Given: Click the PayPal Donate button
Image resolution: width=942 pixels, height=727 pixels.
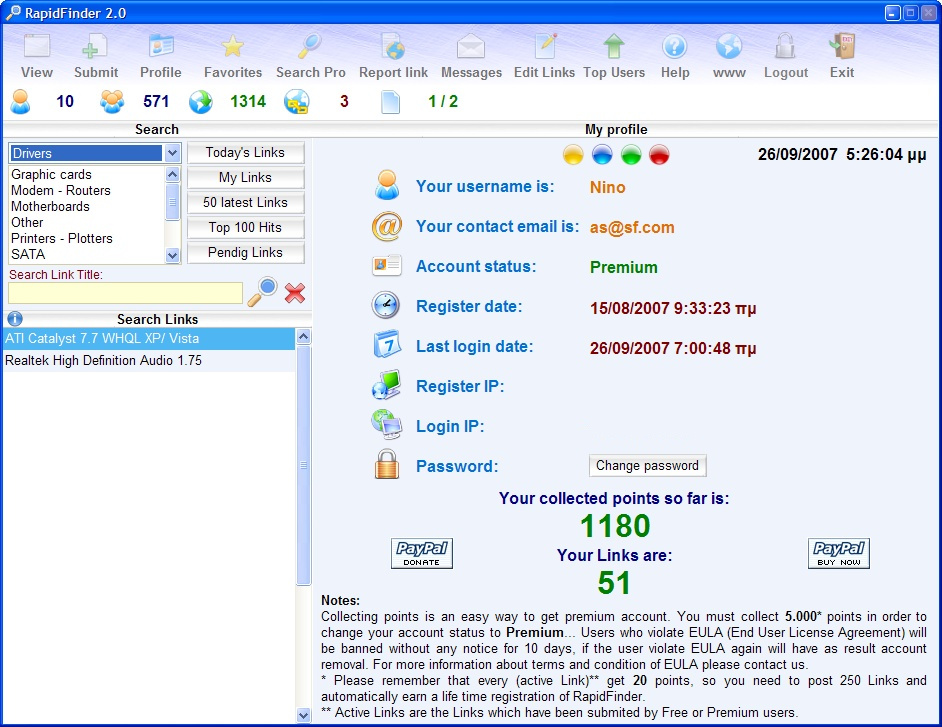Looking at the screenshot, I should (x=421, y=553).
